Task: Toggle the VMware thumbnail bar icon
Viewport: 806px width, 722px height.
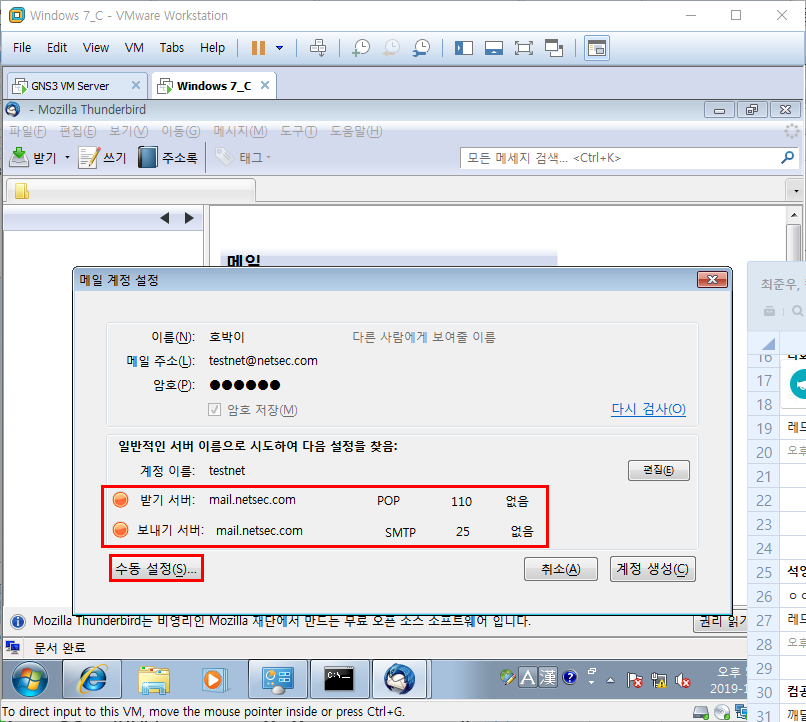Action: [x=493, y=48]
